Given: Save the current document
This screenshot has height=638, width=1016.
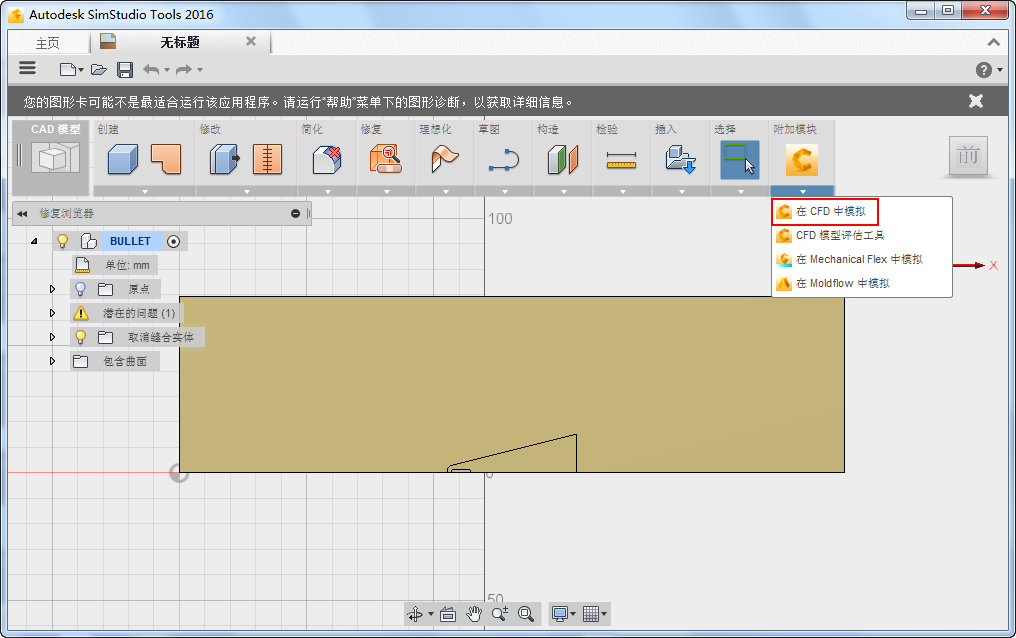Looking at the screenshot, I should 125,70.
